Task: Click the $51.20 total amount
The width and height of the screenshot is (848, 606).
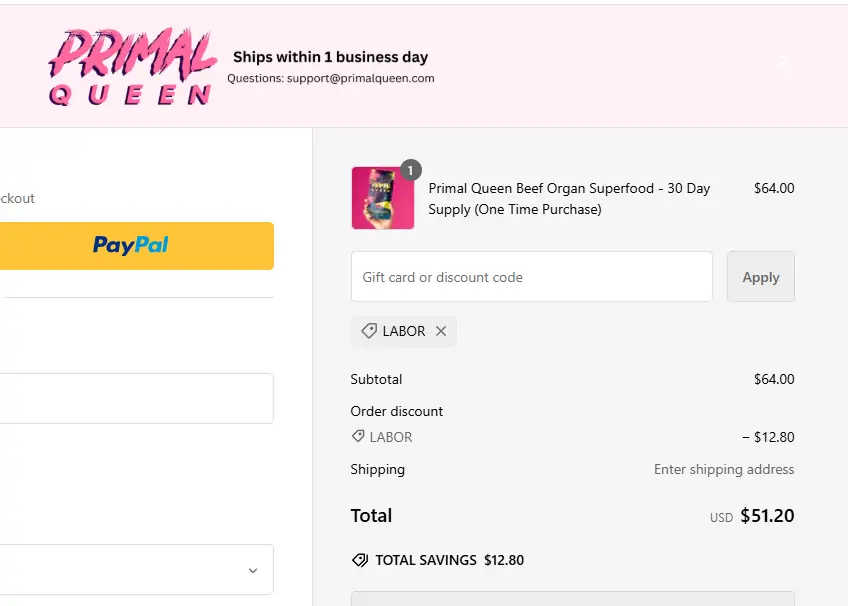Action: click(767, 516)
